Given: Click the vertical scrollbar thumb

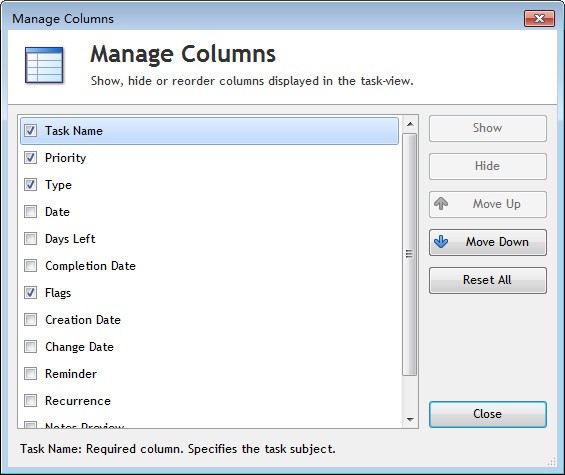Looking at the screenshot, I should [410, 254].
